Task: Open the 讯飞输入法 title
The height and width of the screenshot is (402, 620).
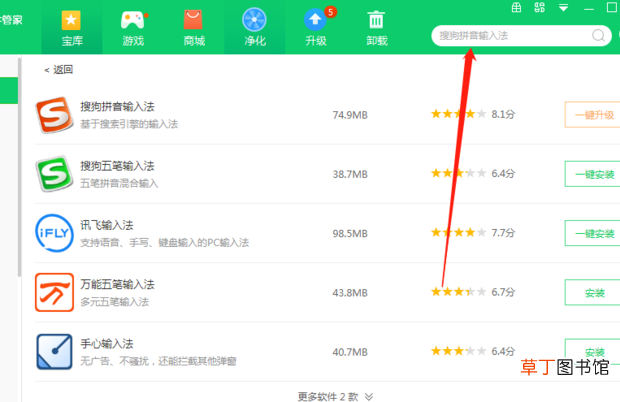Action: click(x=107, y=225)
